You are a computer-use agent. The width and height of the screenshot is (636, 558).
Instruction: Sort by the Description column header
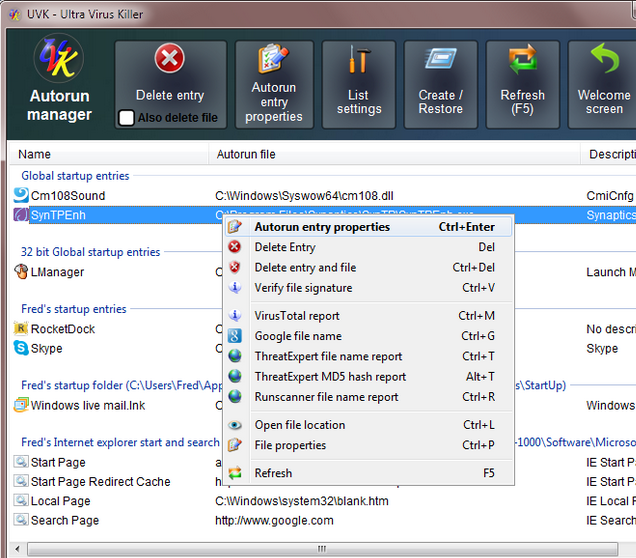click(608, 154)
